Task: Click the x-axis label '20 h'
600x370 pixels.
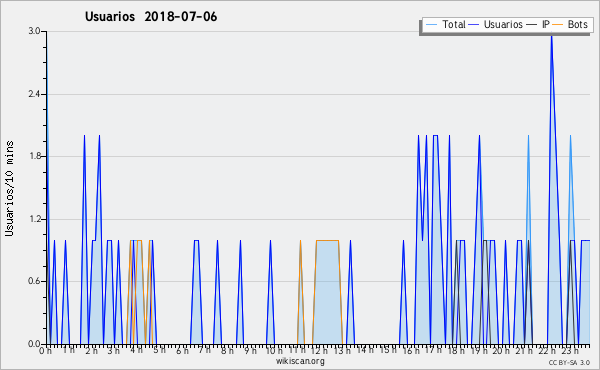Action: (x=501, y=350)
